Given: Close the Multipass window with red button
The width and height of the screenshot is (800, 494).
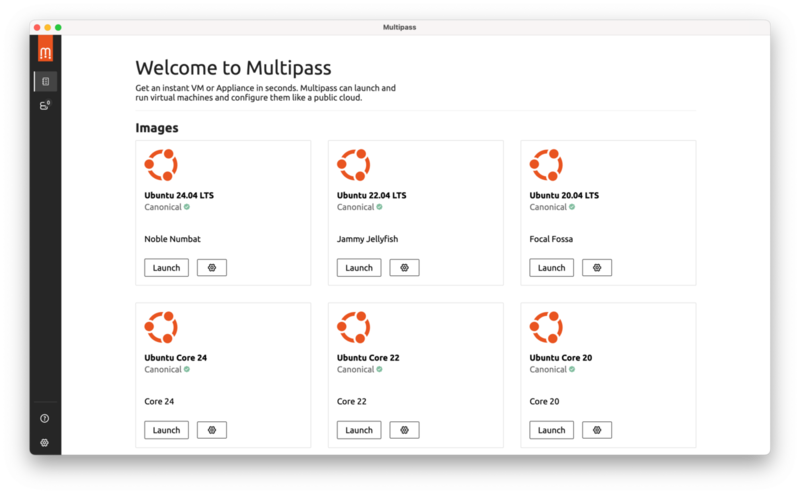Looking at the screenshot, I should point(37,28).
